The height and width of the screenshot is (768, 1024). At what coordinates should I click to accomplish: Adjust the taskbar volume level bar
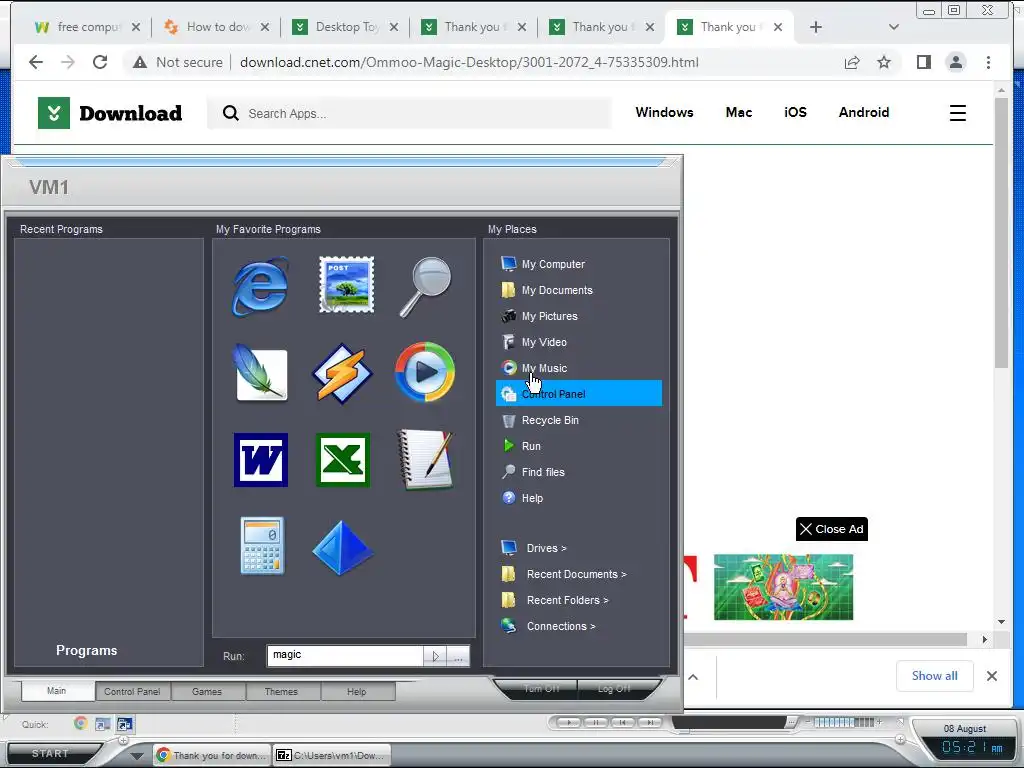(x=843, y=722)
